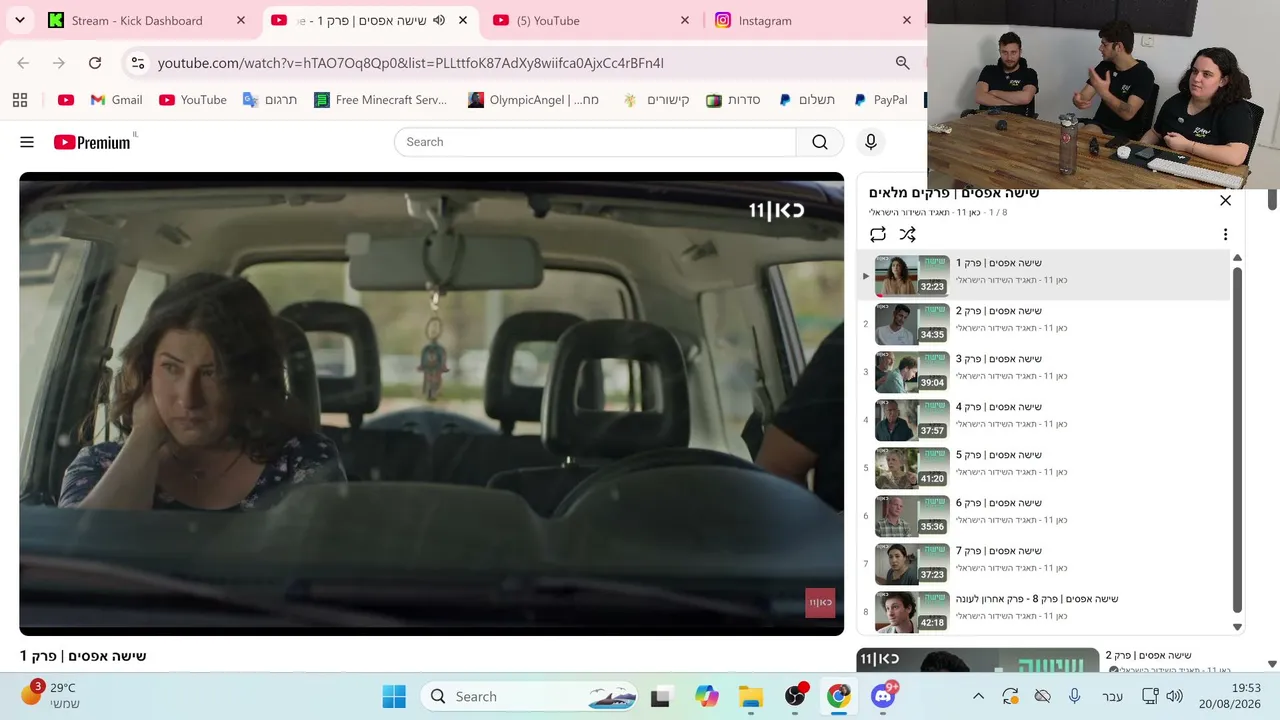The image size is (1280, 720).
Task: Open the תשלום bookmark
Action: click(807, 100)
